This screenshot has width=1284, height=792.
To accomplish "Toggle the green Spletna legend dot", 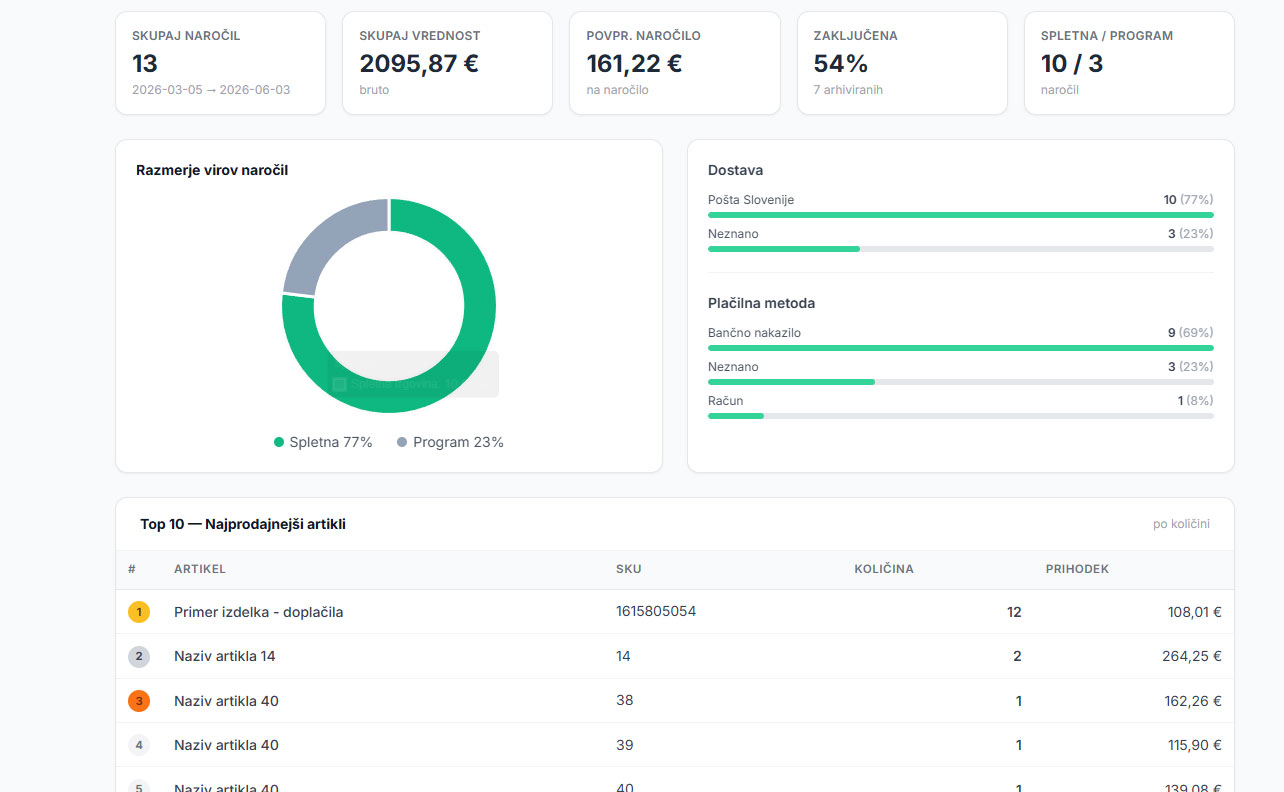I will 279,442.
